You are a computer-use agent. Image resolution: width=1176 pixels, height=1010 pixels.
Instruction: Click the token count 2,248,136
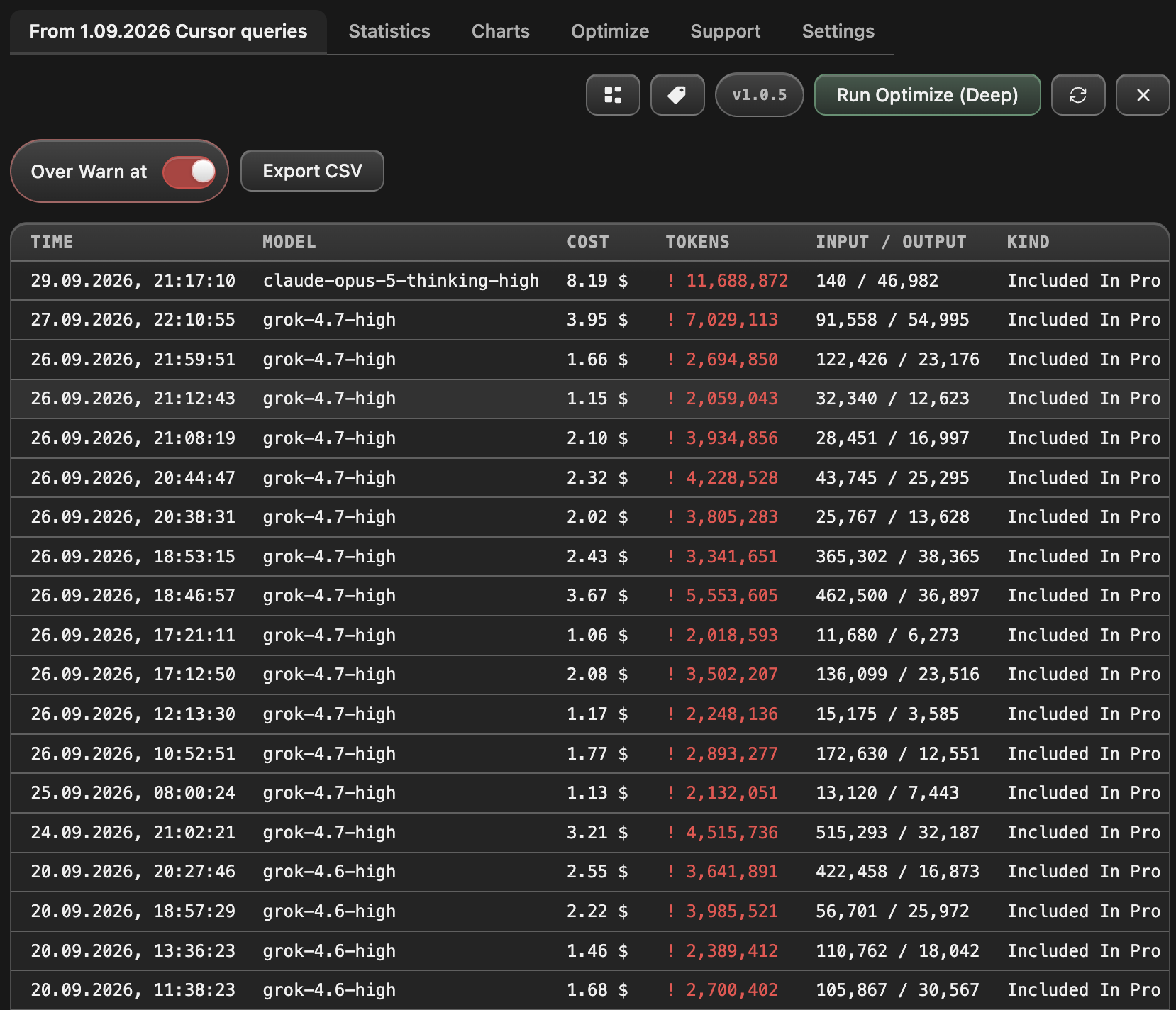(732, 714)
